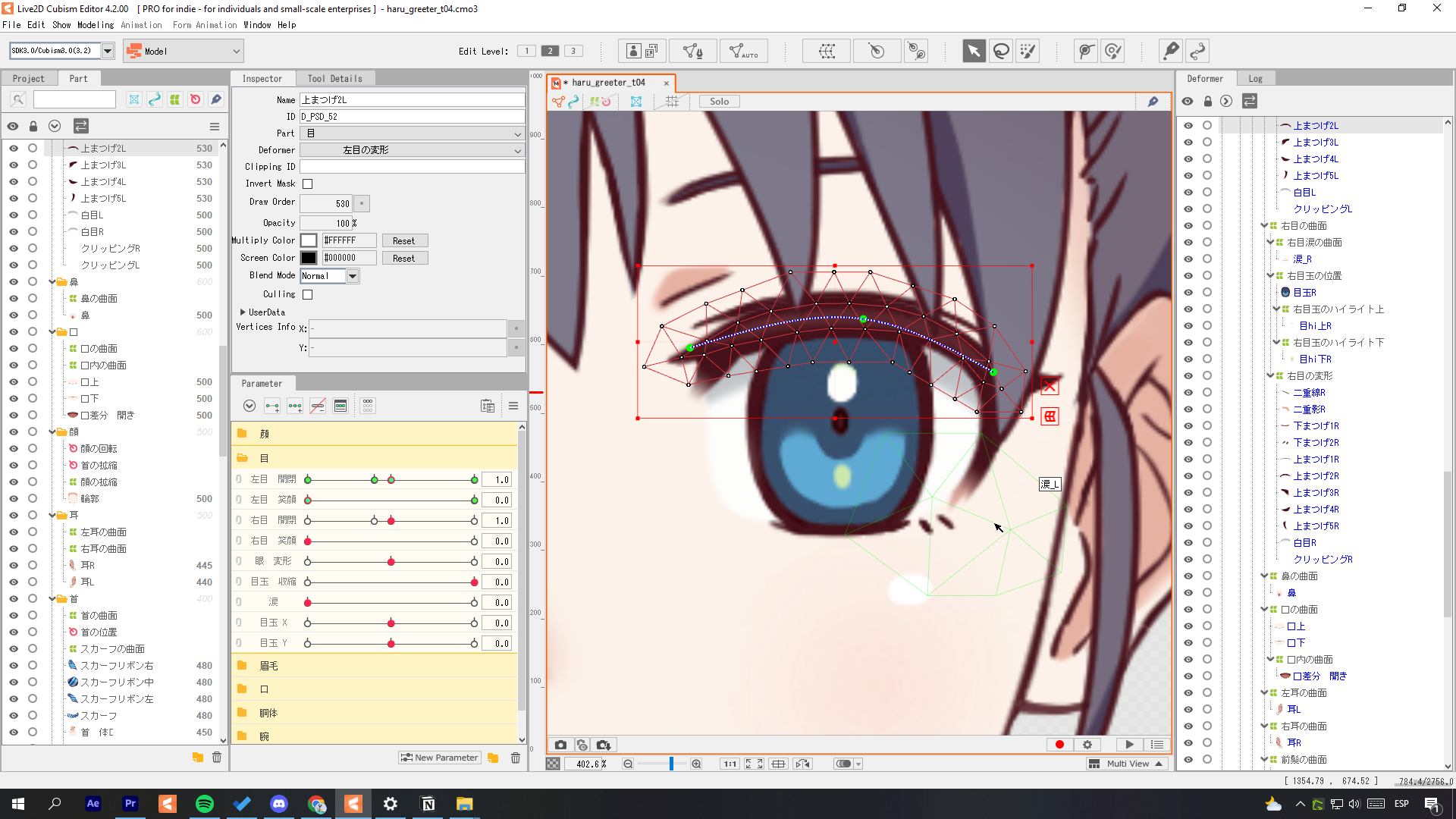Screen dimensions: 1456x819
Task: Open the Model workspace dropdown
Action: pyautogui.click(x=184, y=51)
